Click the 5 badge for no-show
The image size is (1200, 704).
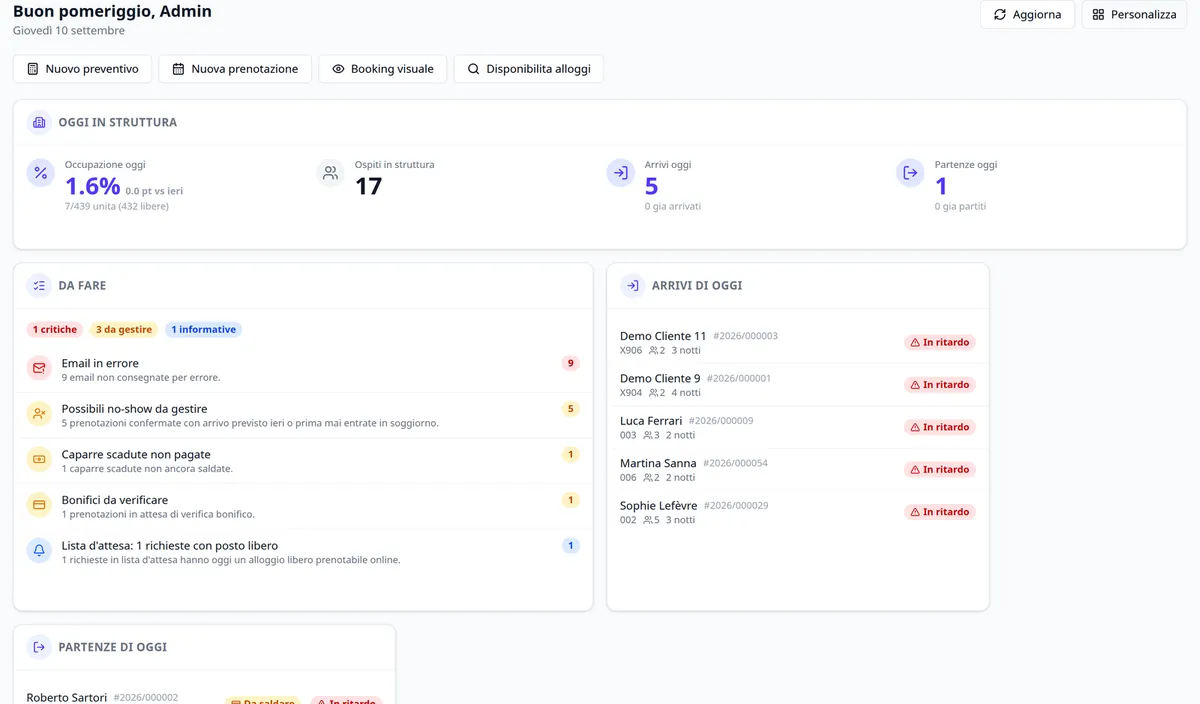click(x=571, y=409)
